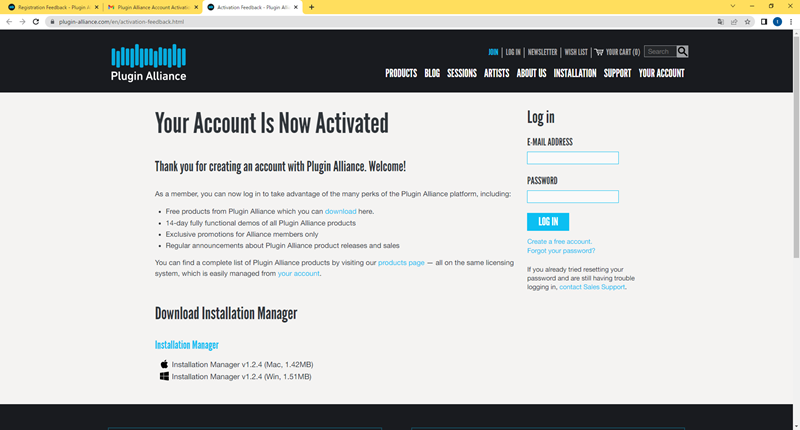Go back with browser back arrow
The image size is (800, 430).
coord(9,22)
